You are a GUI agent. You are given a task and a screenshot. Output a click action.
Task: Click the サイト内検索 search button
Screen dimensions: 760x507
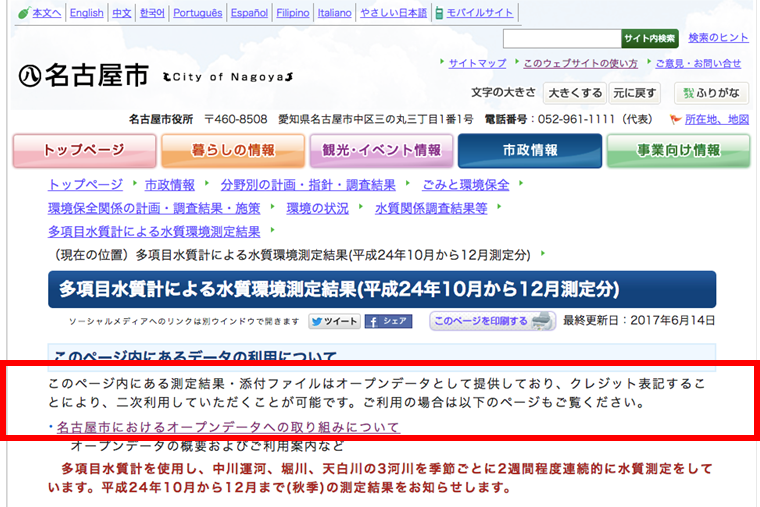pos(649,39)
